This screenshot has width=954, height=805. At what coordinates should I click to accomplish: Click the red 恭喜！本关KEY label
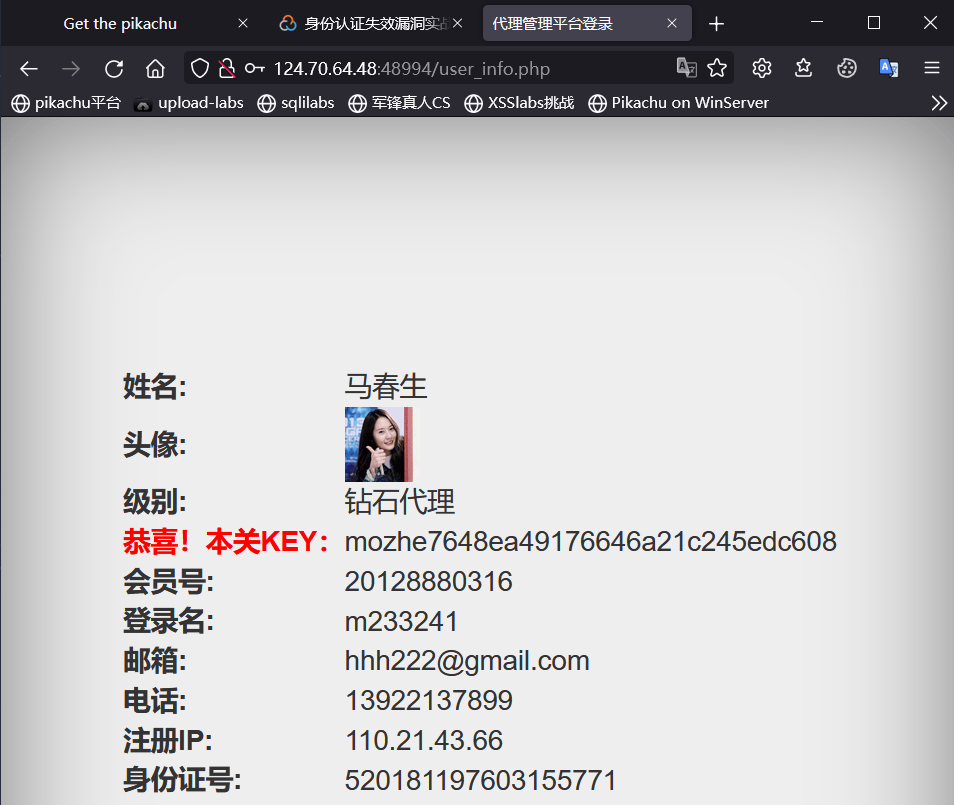point(226,542)
